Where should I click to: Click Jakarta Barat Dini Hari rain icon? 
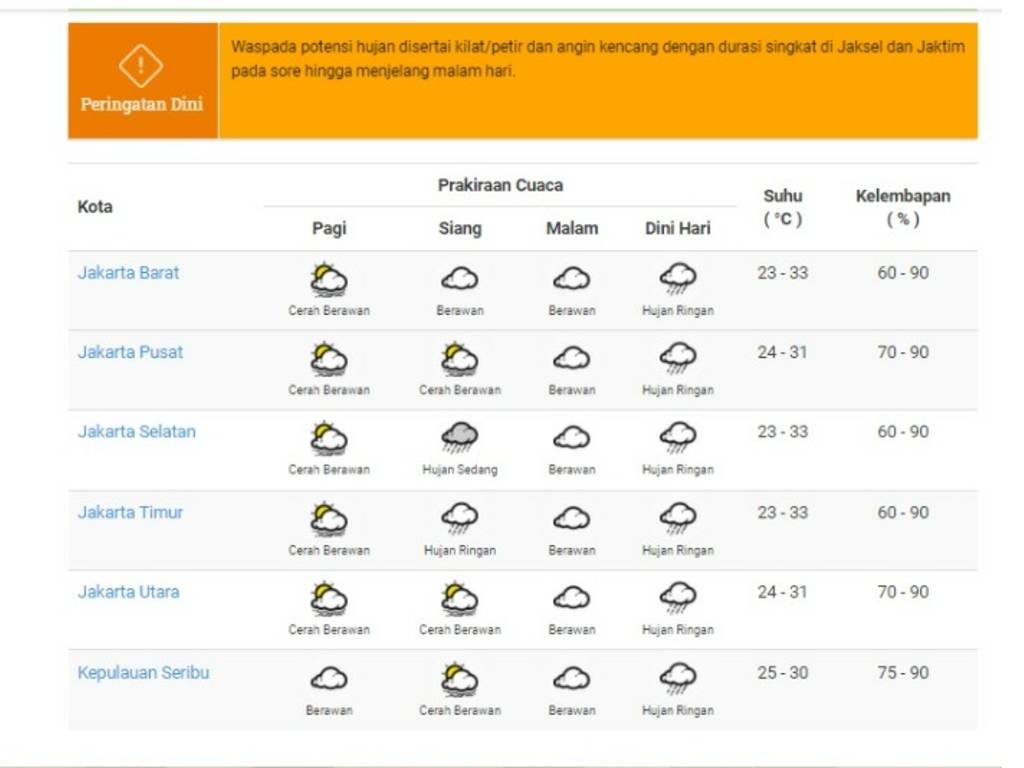coord(678,279)
